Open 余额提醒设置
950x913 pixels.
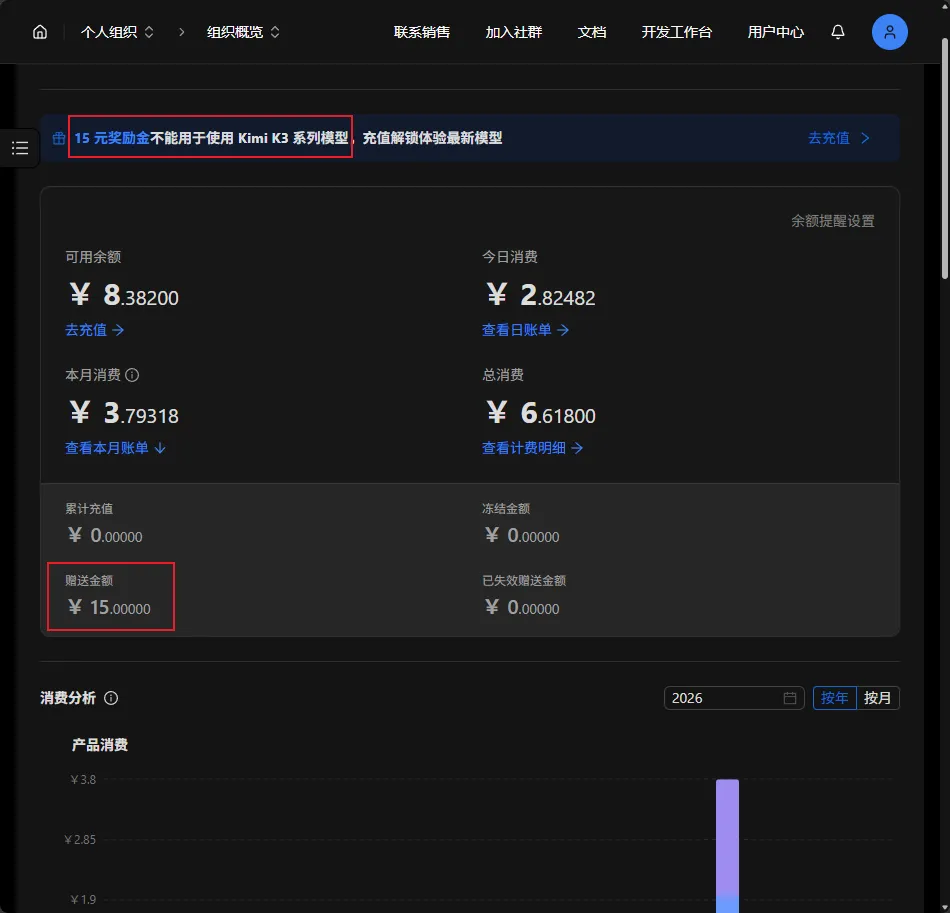[832, 221]
